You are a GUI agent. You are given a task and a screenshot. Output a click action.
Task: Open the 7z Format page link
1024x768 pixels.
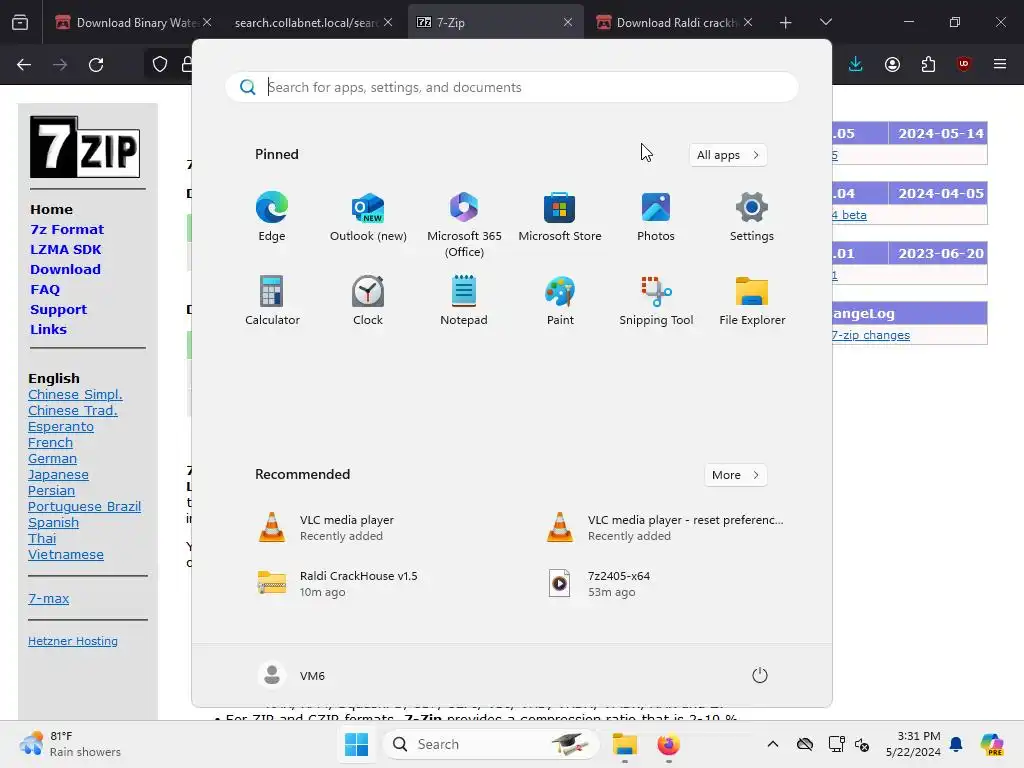click(67, 229)
